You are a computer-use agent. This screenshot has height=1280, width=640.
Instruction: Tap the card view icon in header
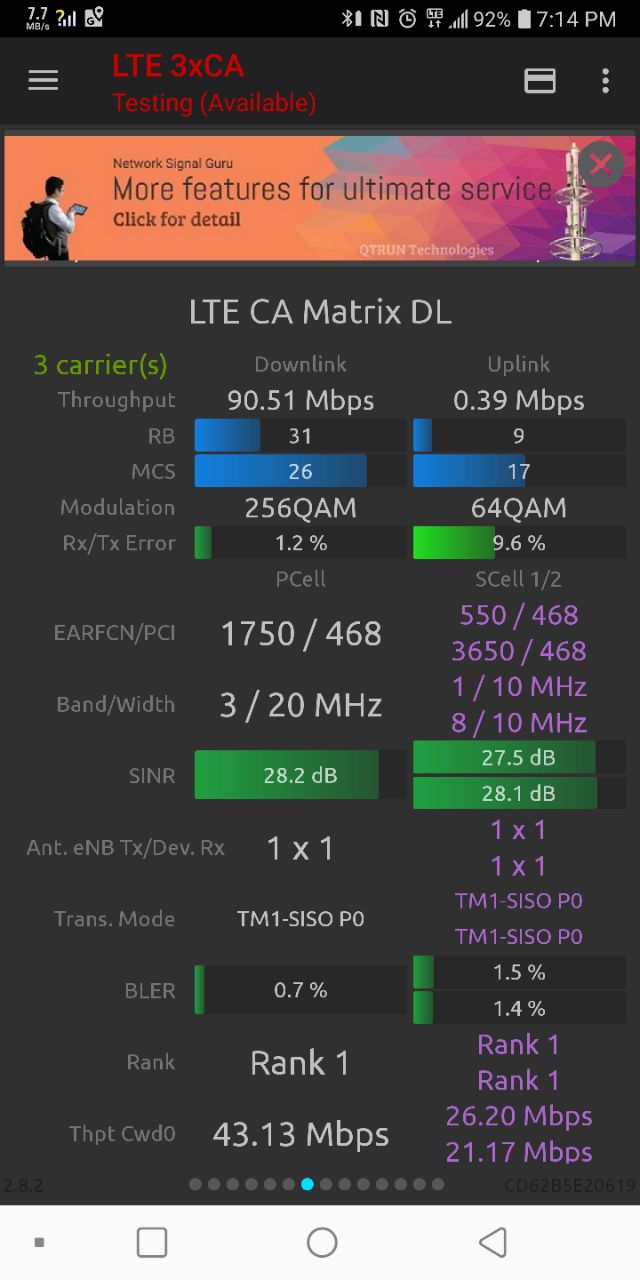pos(540,81)
